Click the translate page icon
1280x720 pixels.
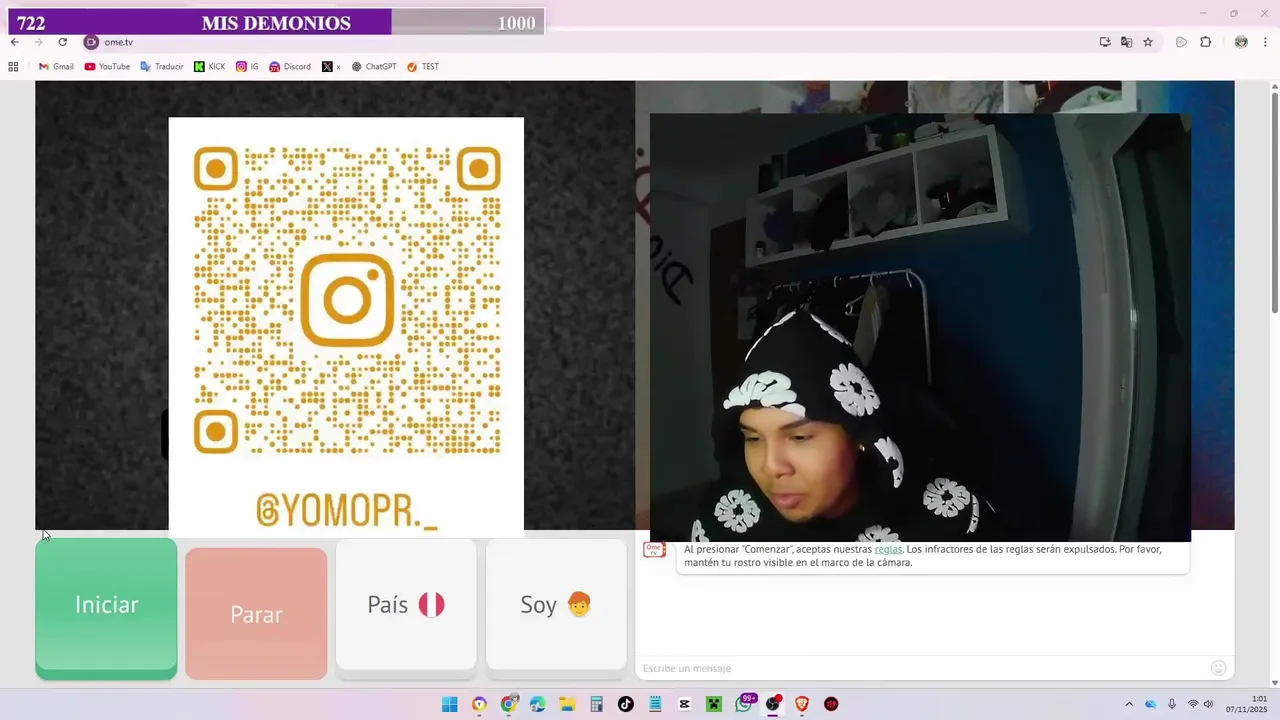tap(1126, 42)
